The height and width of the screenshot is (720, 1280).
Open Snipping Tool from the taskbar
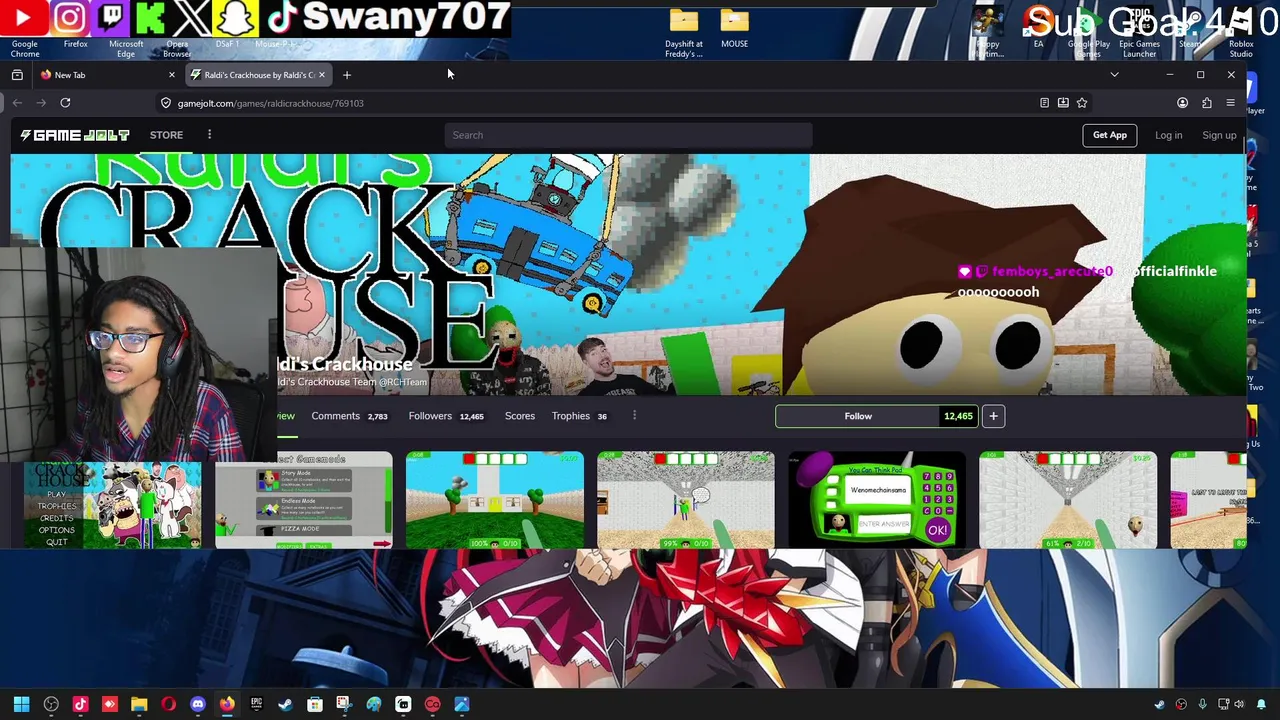(x=344, y=704)
